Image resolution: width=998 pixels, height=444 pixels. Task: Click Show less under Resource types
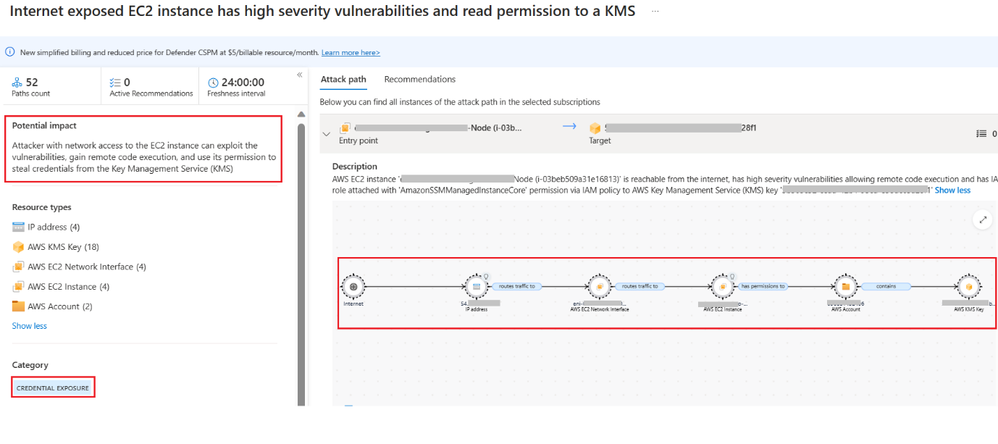click(x=29, y=326)
